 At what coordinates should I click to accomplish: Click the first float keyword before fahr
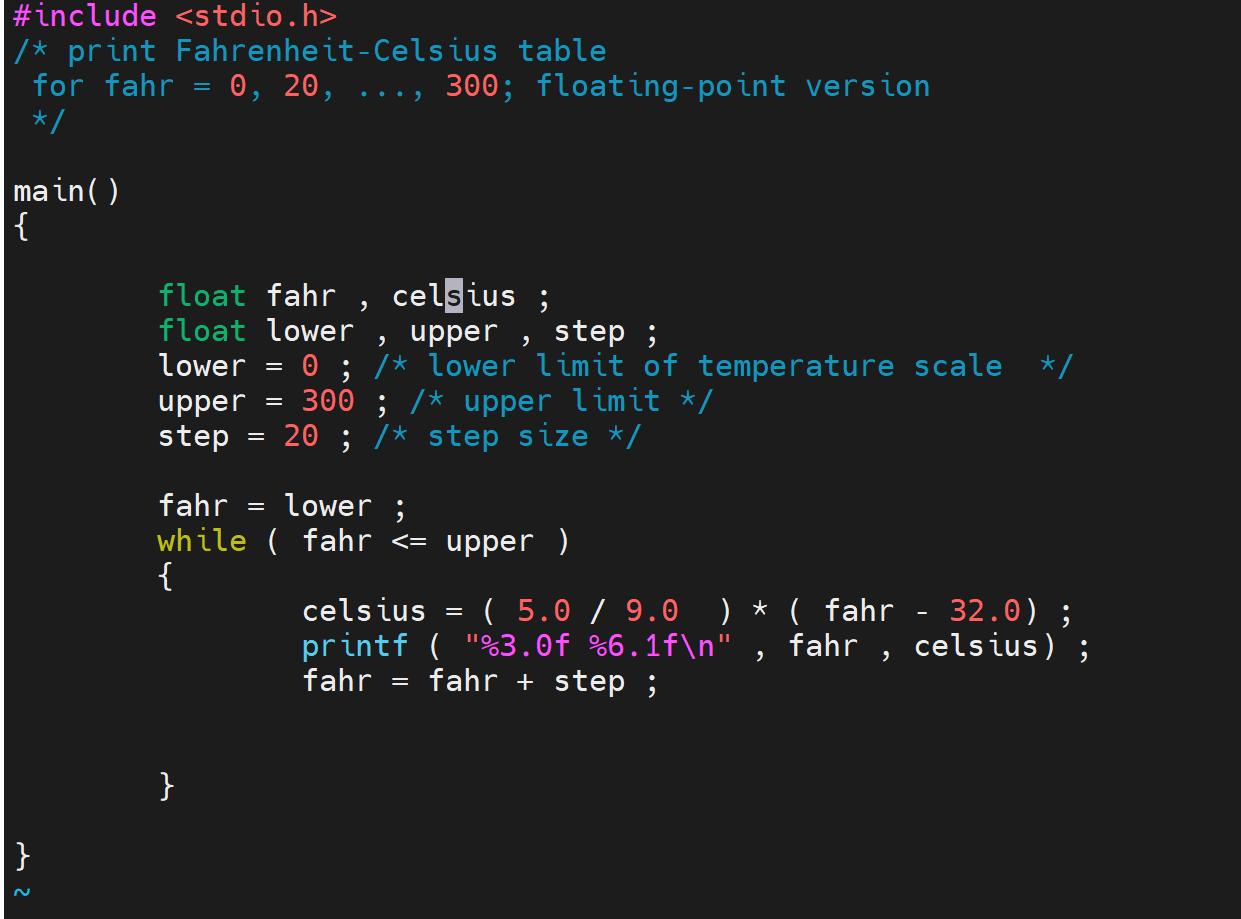[202, 296]
